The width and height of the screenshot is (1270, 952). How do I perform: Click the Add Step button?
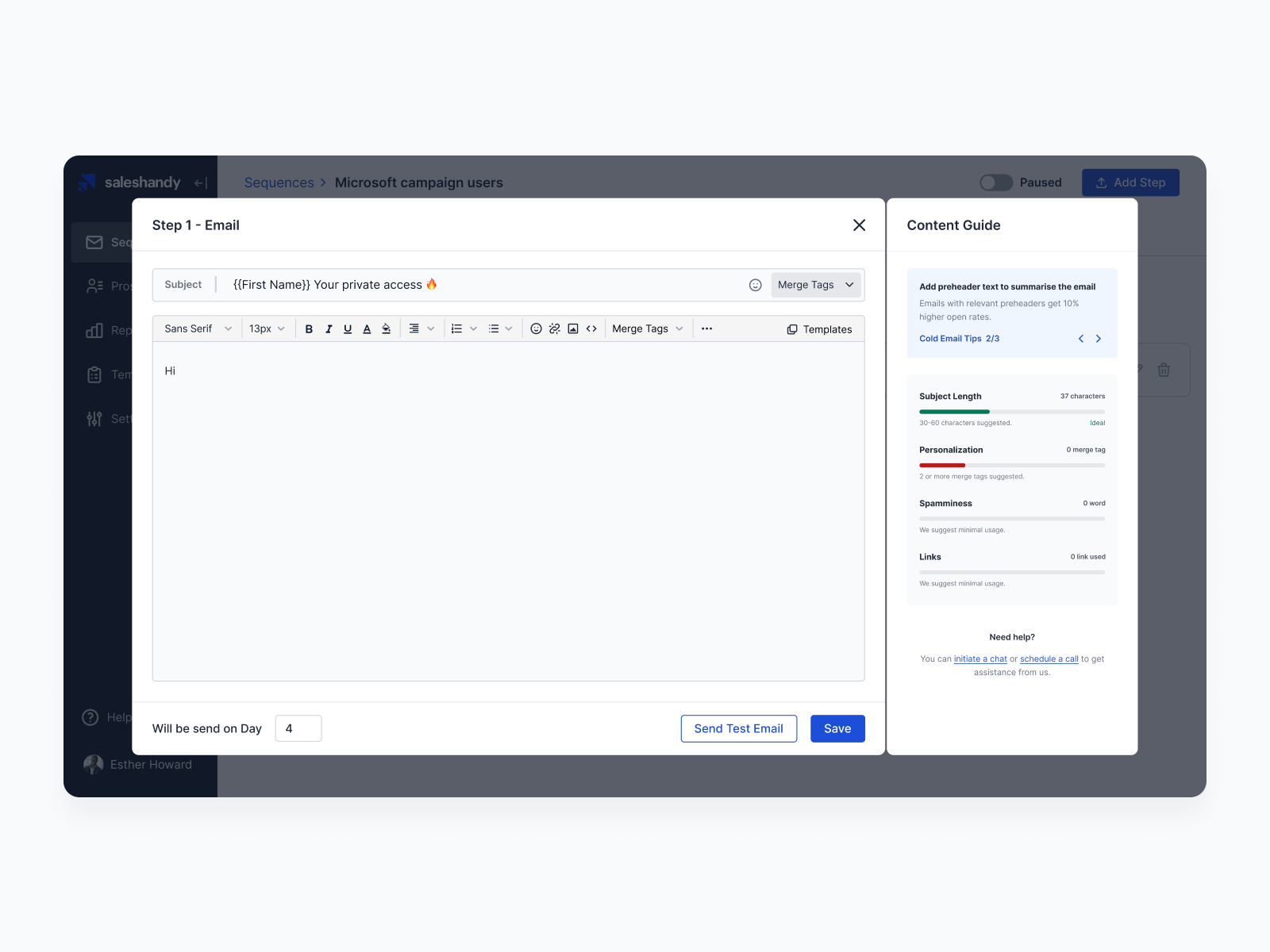click(x=1130, y=182)
